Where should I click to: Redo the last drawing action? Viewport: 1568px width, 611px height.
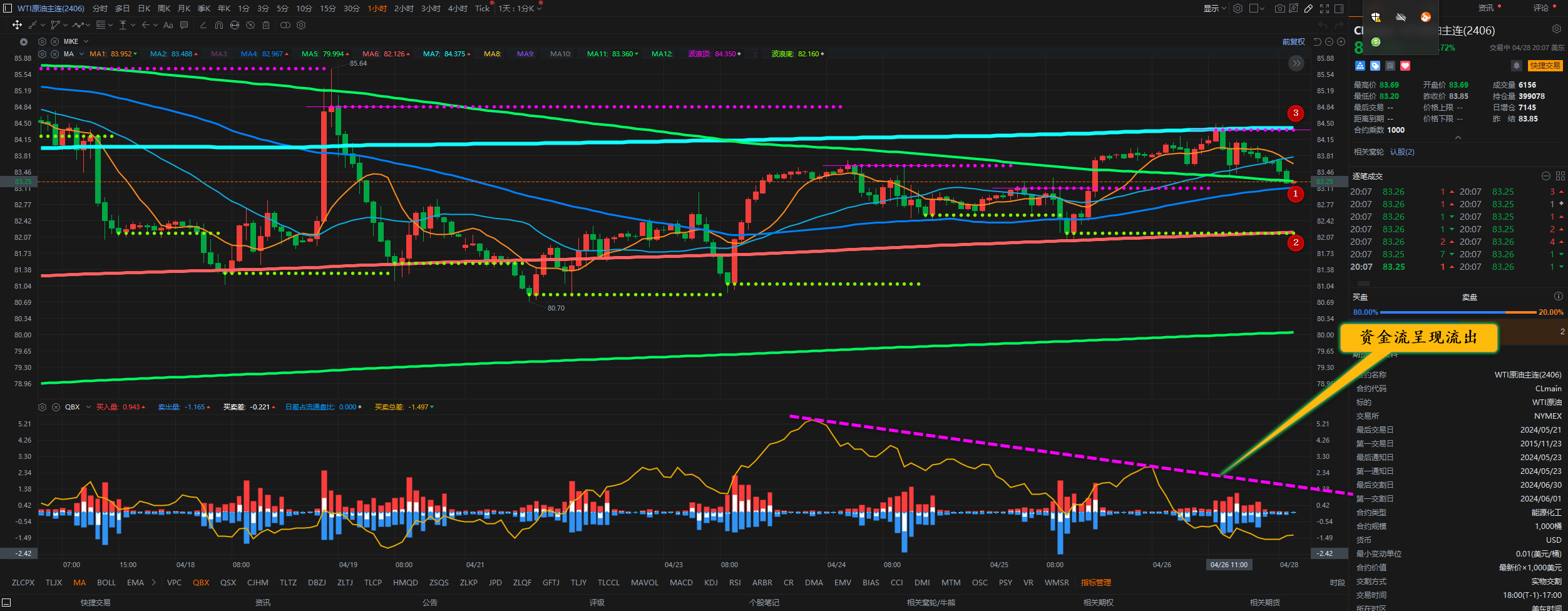1339,25
